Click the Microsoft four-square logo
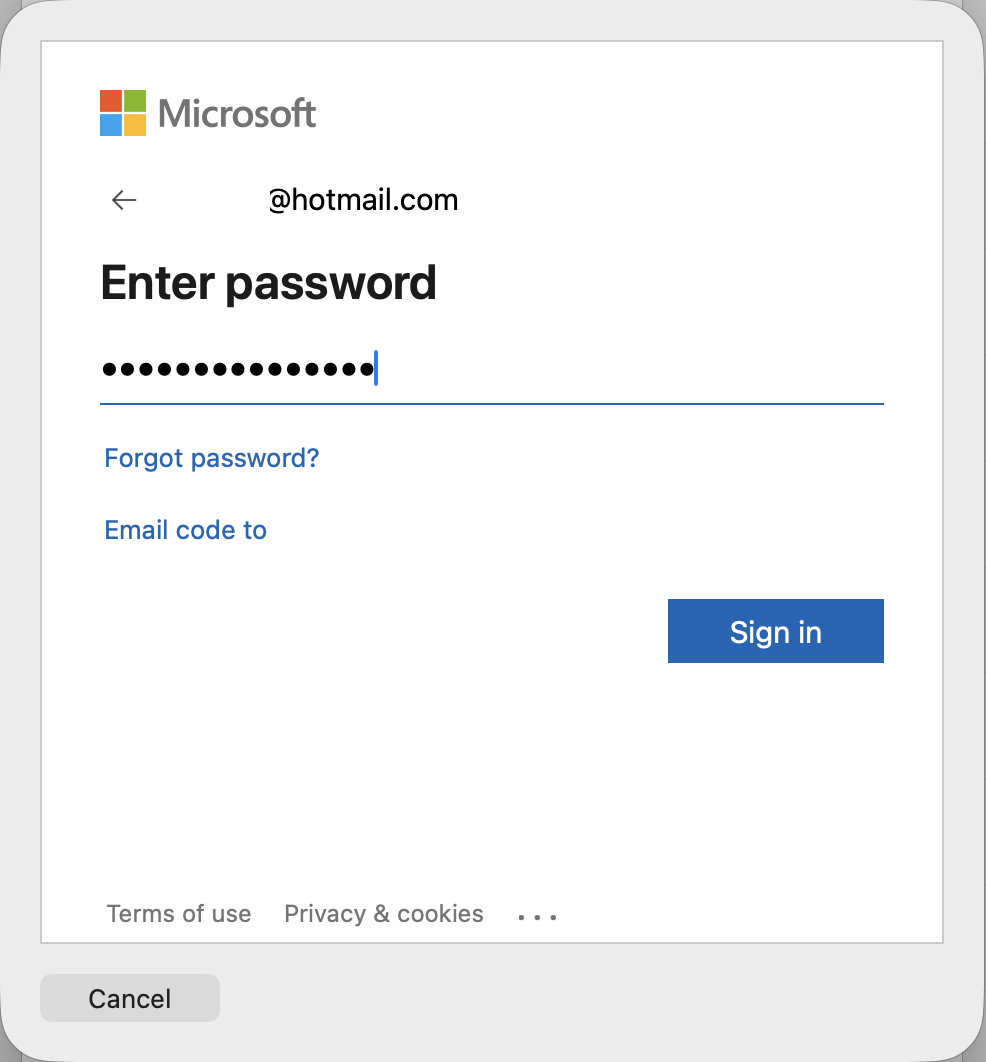986x1062 pixels. click(123, 113)
